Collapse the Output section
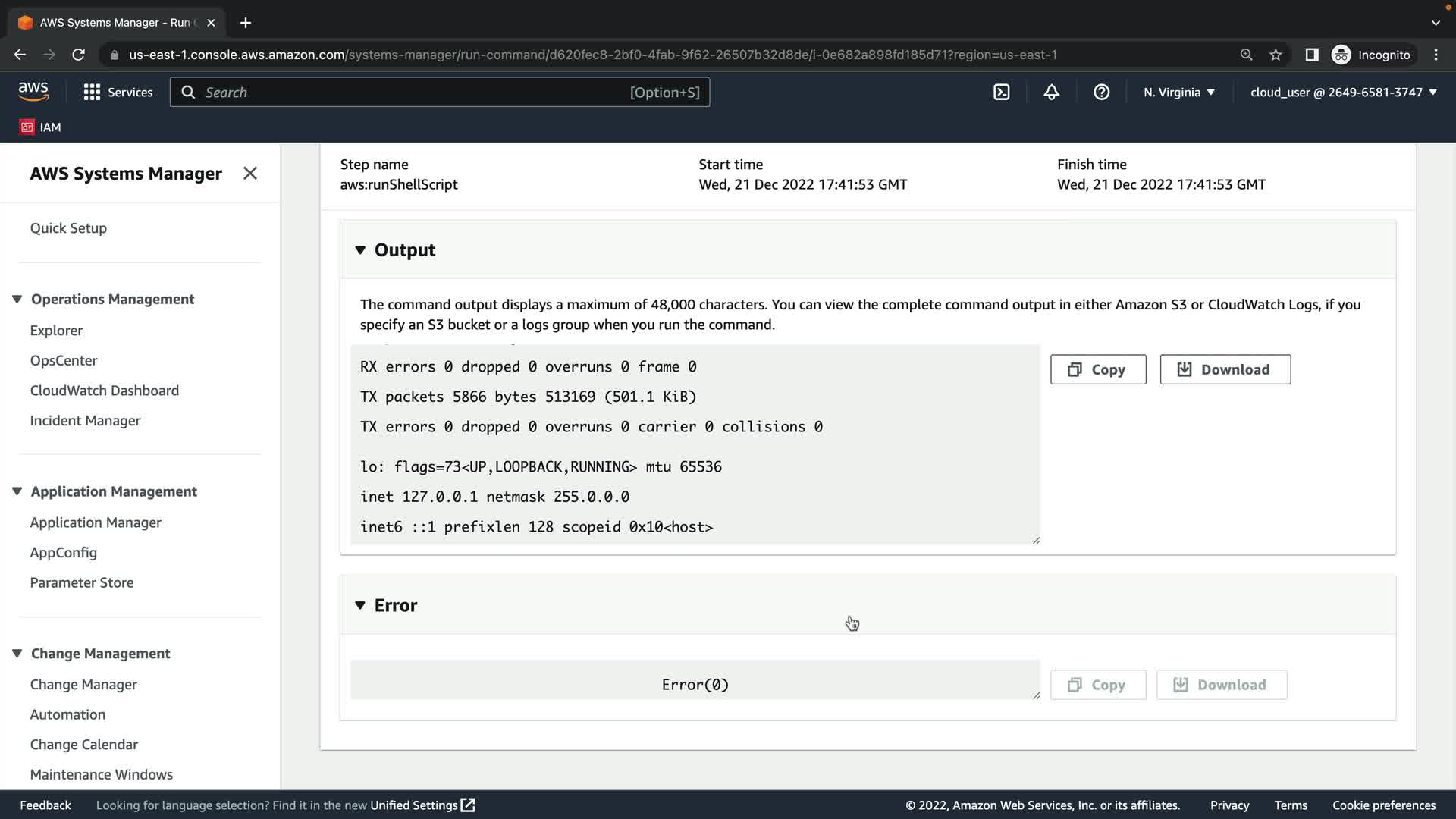 point(360,250)
